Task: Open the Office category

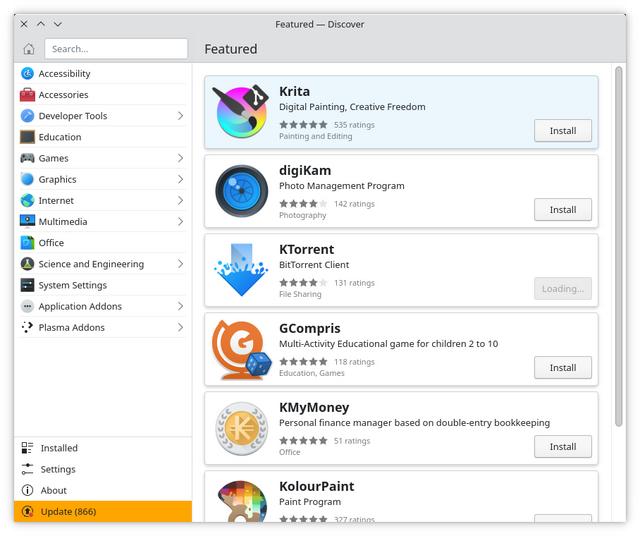Action: [102, 242]
